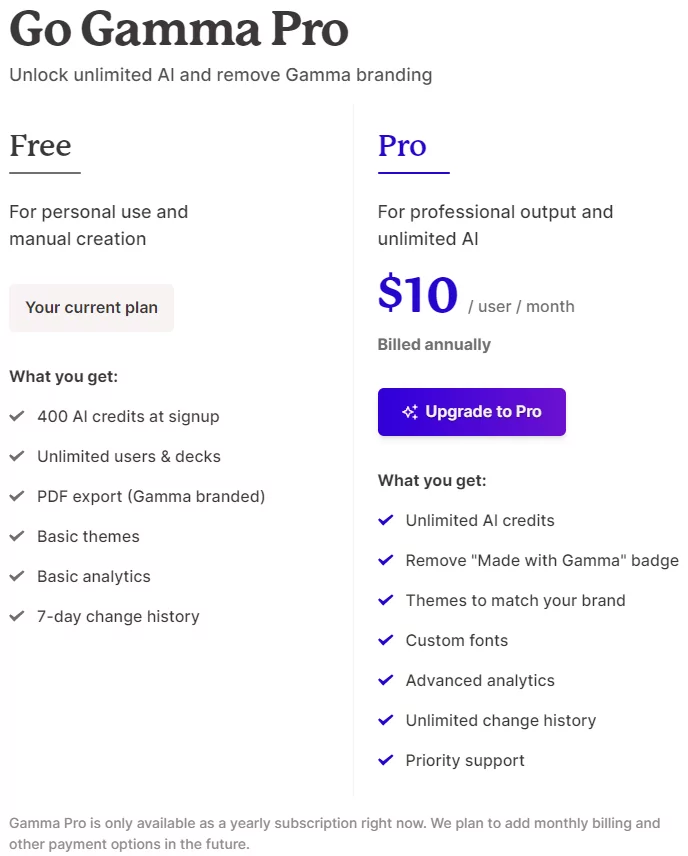Screen dimensions: 688x856
Task: Click the Your current plan button
Action: coord(91,308)
